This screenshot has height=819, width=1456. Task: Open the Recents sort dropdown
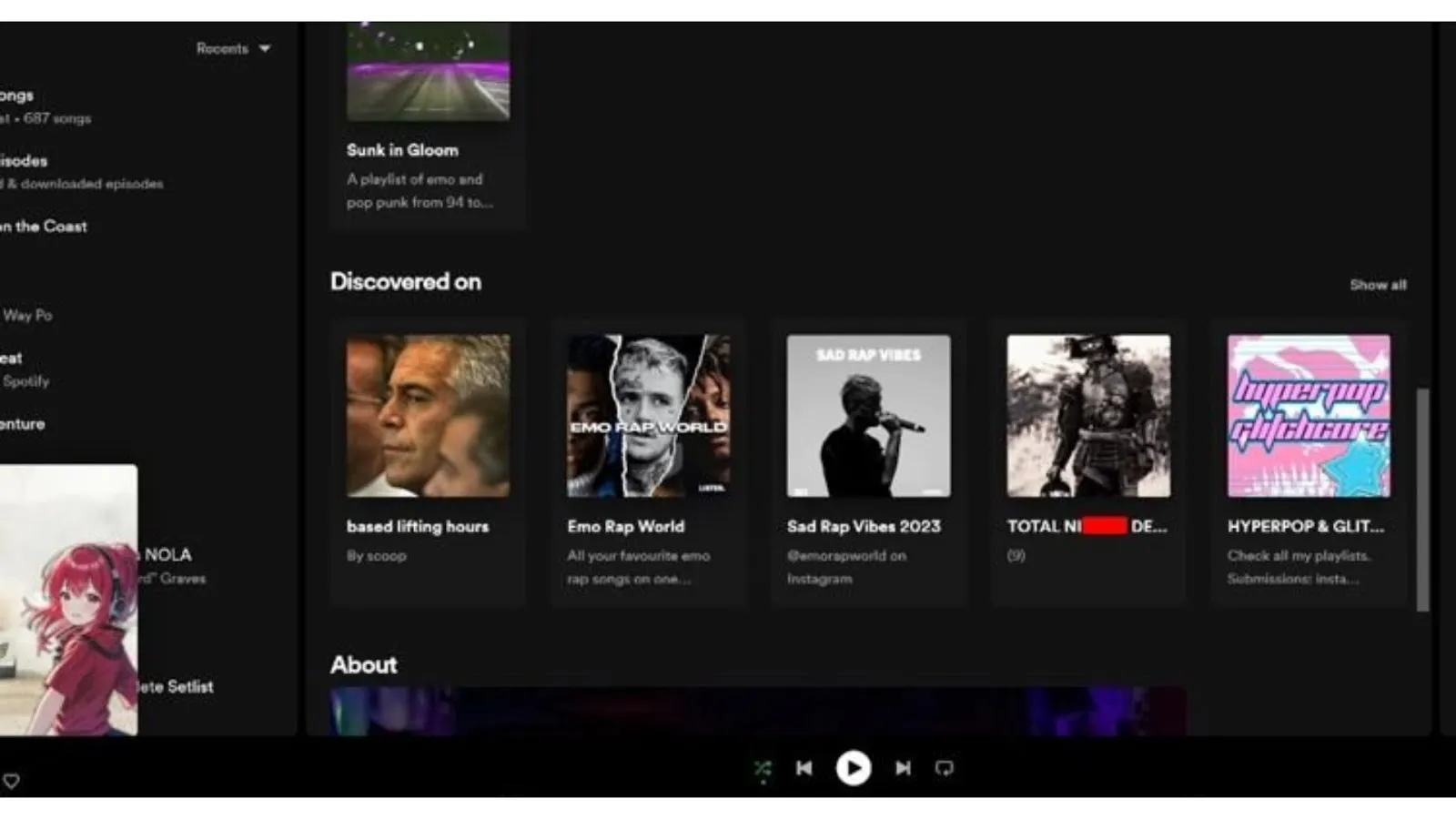coord(233,48)
